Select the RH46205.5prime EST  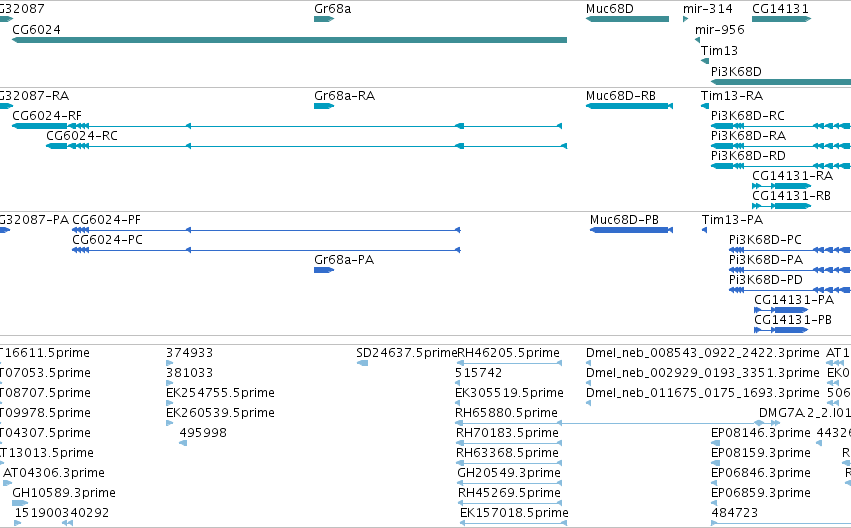[509, 353]
